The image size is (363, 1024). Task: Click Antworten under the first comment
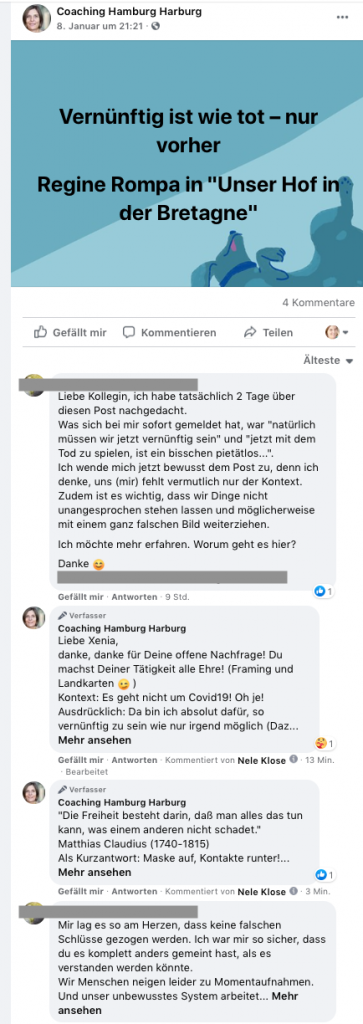134,597
